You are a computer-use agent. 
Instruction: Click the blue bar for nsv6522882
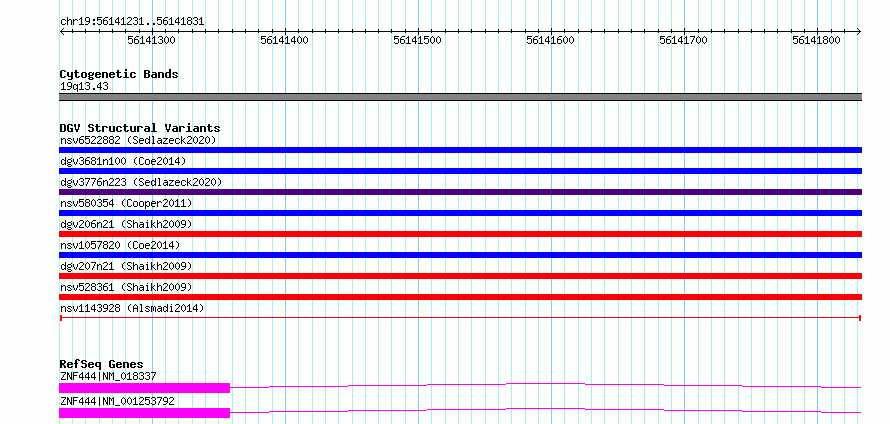click(x=460, y=150)
